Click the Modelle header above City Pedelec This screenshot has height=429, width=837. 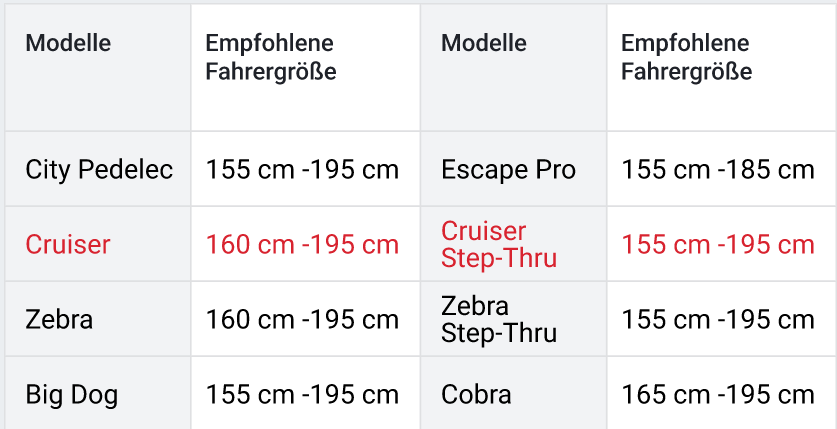(x=68, y=43)
